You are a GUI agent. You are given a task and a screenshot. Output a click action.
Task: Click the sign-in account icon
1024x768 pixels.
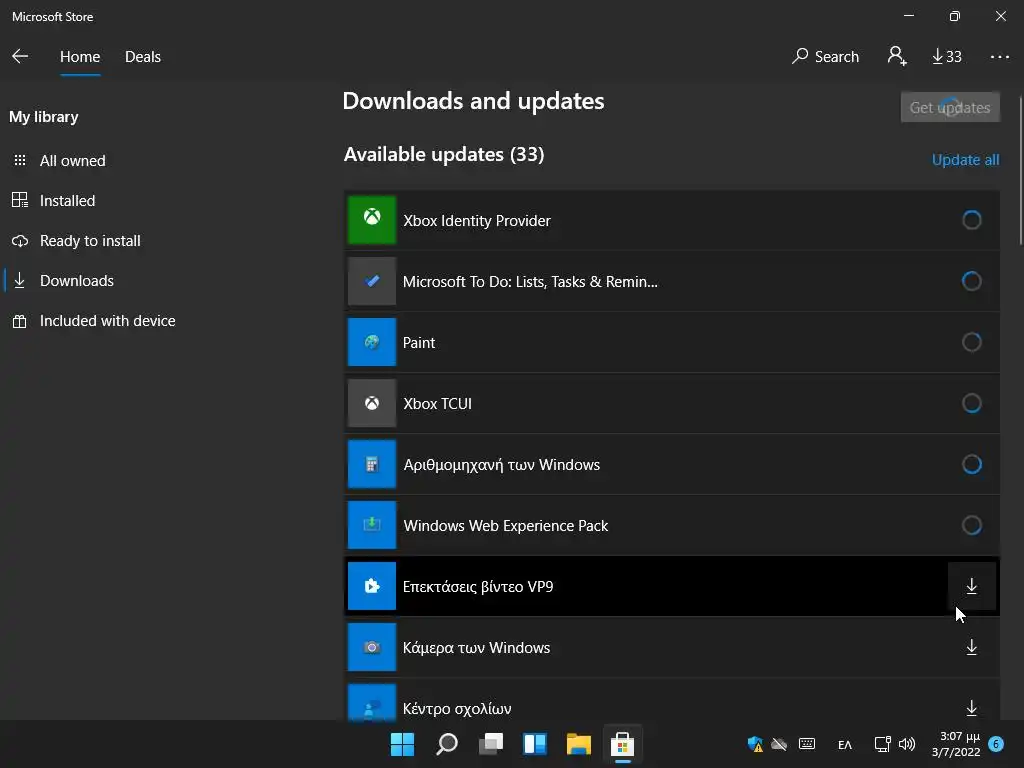(x=897, y=57)
